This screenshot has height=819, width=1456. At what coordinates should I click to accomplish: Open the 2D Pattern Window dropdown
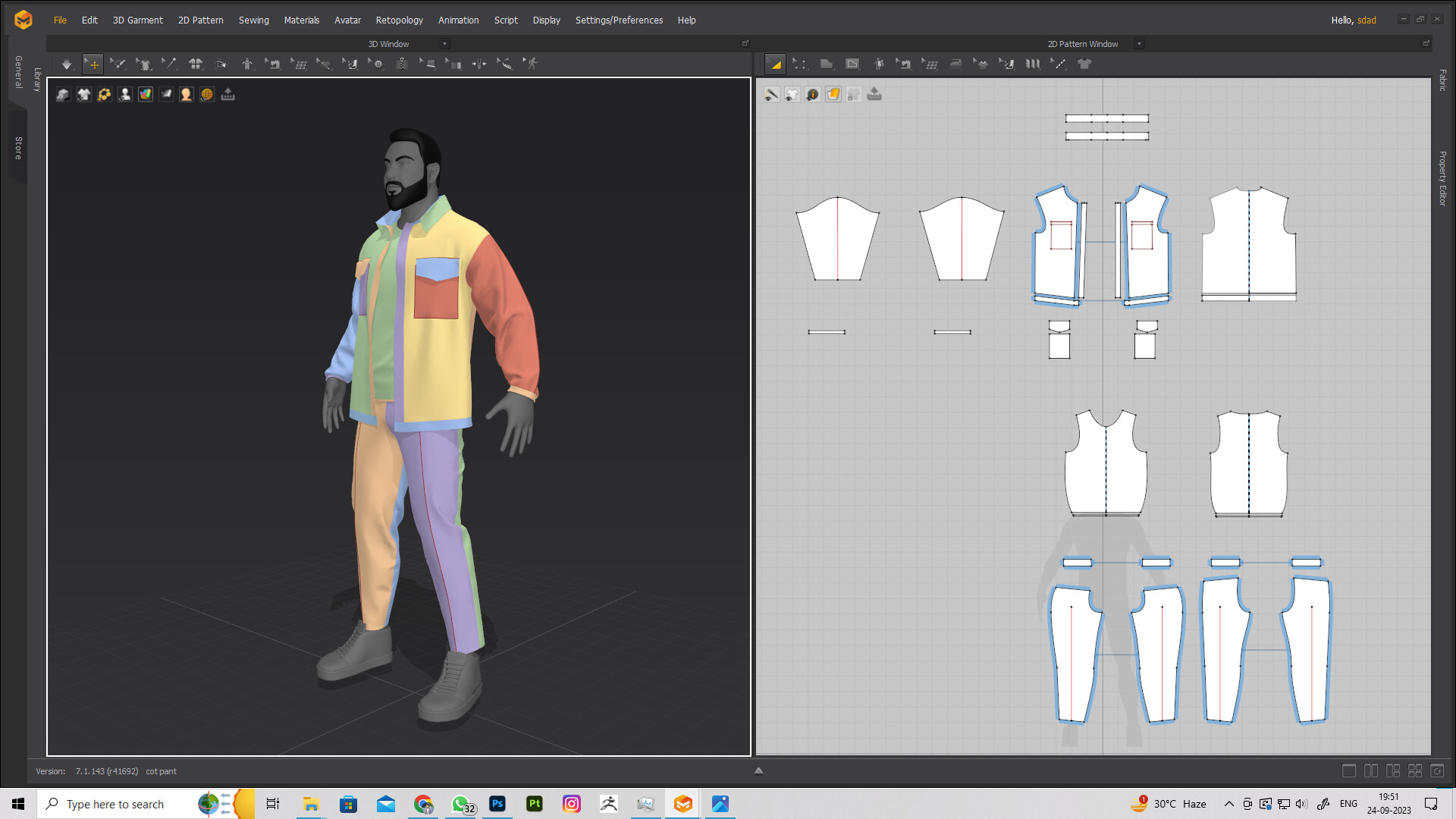1139,43
